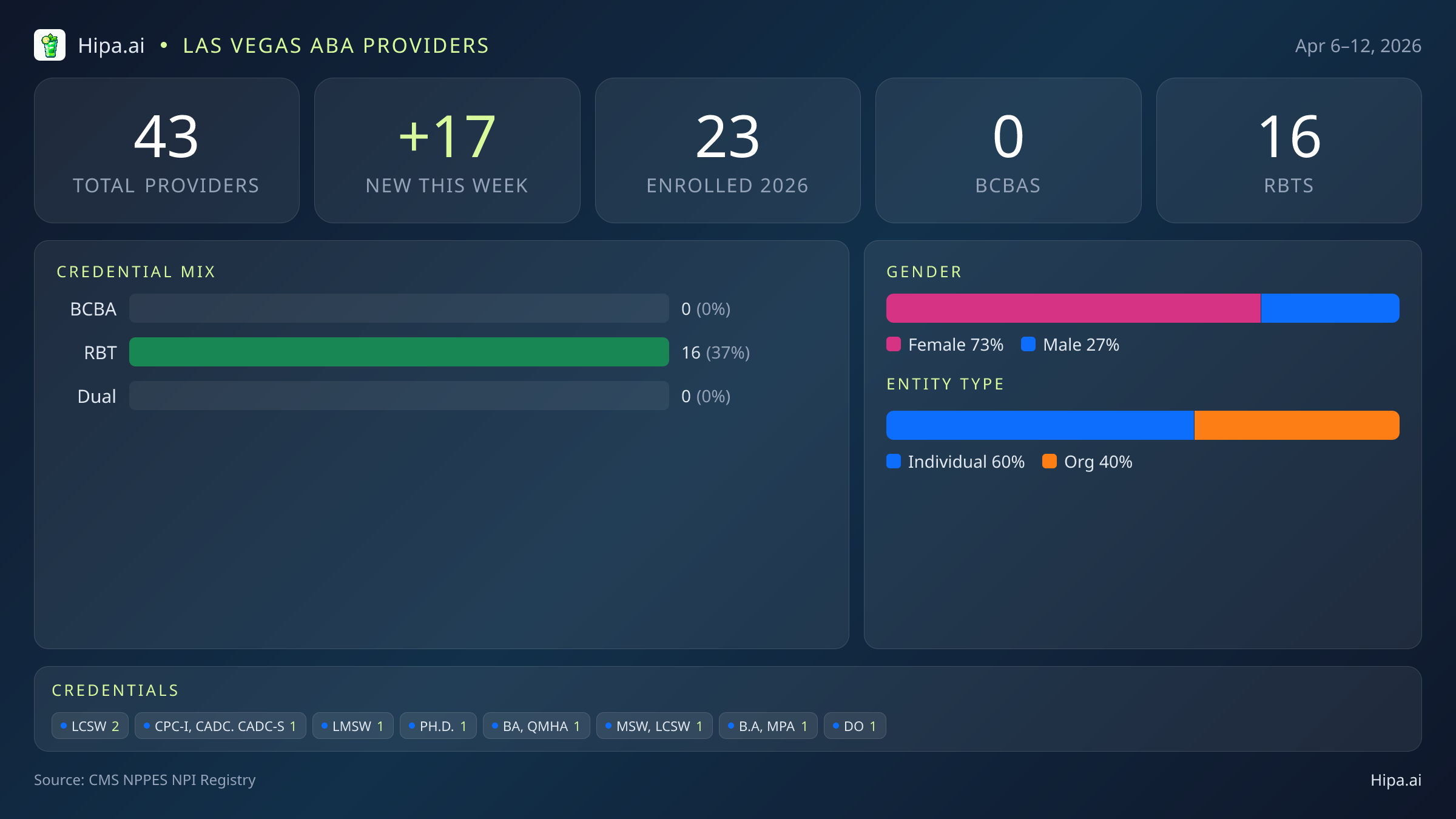Select the PH.D. credential chip
1456x819 pixels.
438,726
